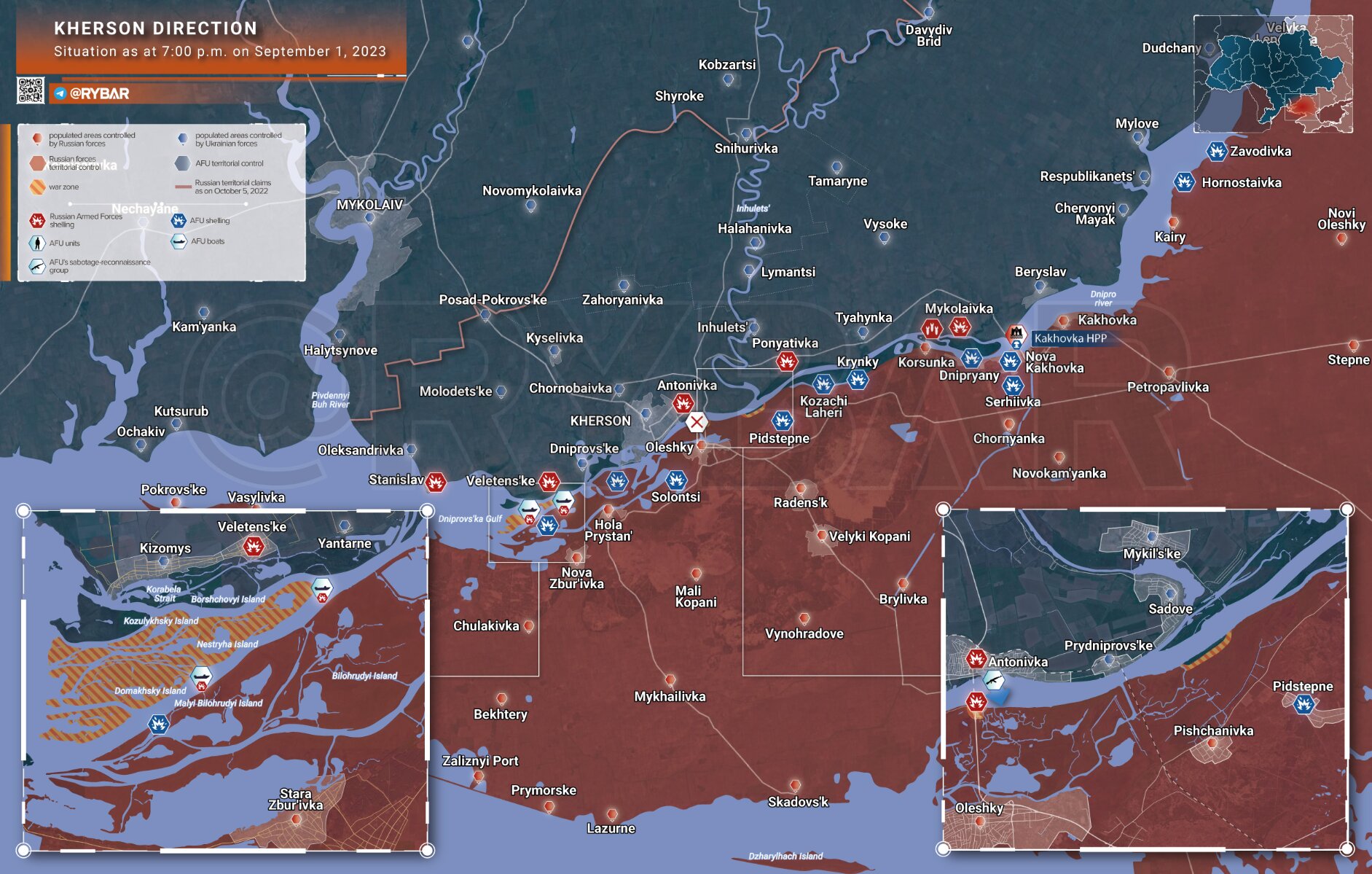1372x874 pixels.
Task: Click the war zone striped legend swatch
Action: coord(37,187)
